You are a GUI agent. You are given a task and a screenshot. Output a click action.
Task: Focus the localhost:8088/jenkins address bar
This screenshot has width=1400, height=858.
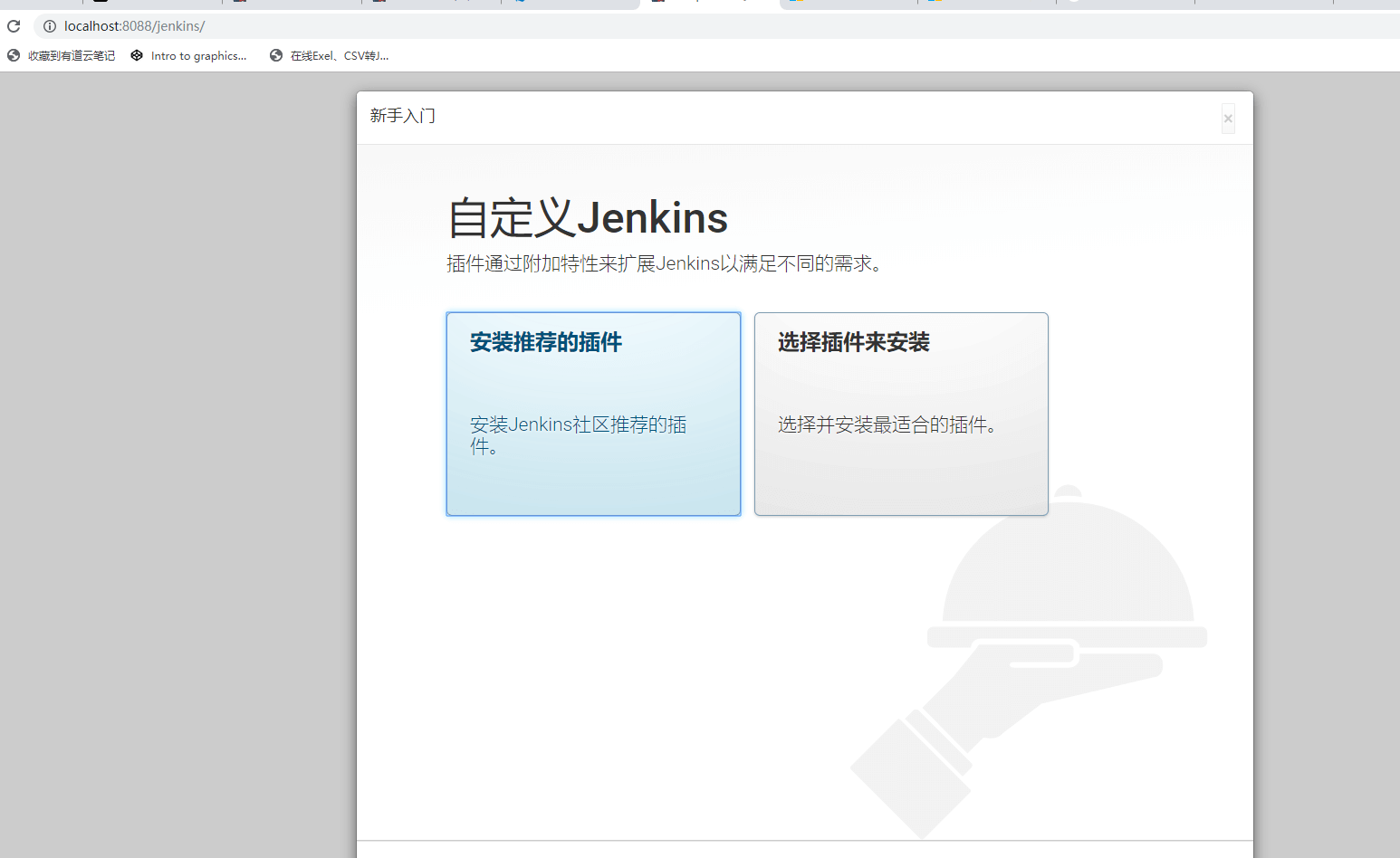pyautogui.click(x=543, y=26)
